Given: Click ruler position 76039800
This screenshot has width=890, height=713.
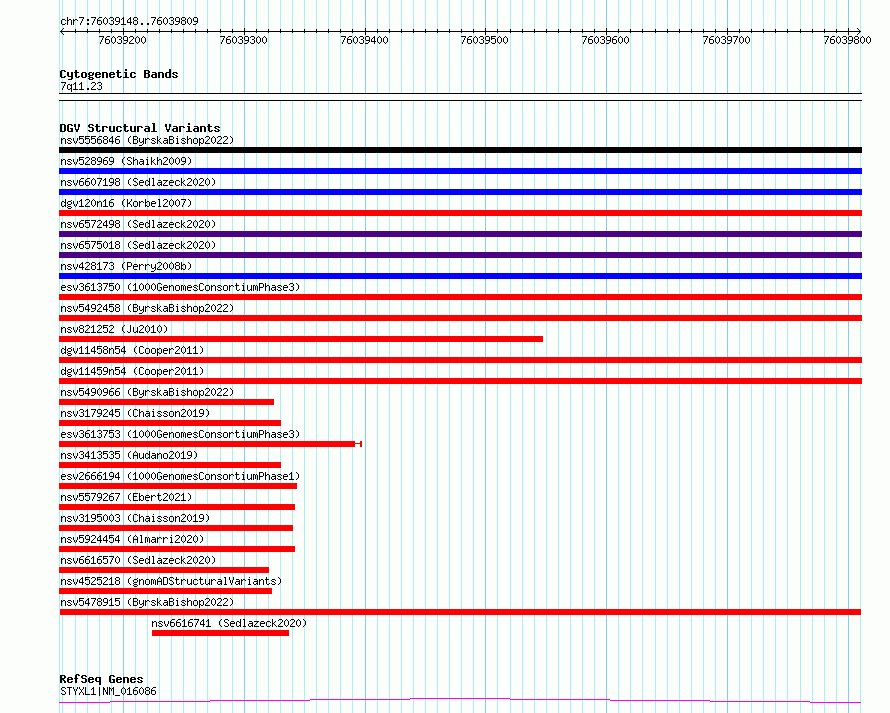Looking at the screenshot, I should 847,40.
